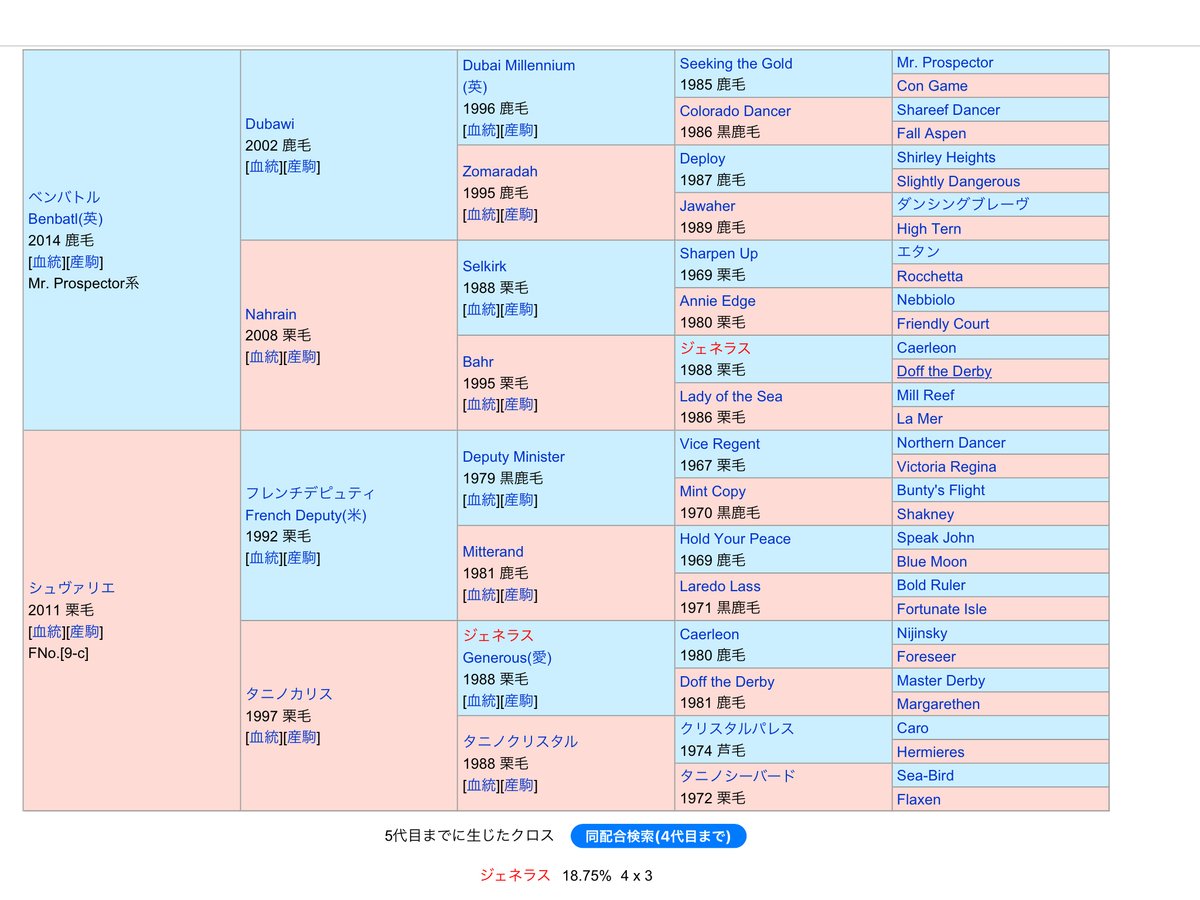Image resolution: width=1200 pixels, height=900 pixels.
Task: Open the Mint Copy link
Action: pos(713,492)
